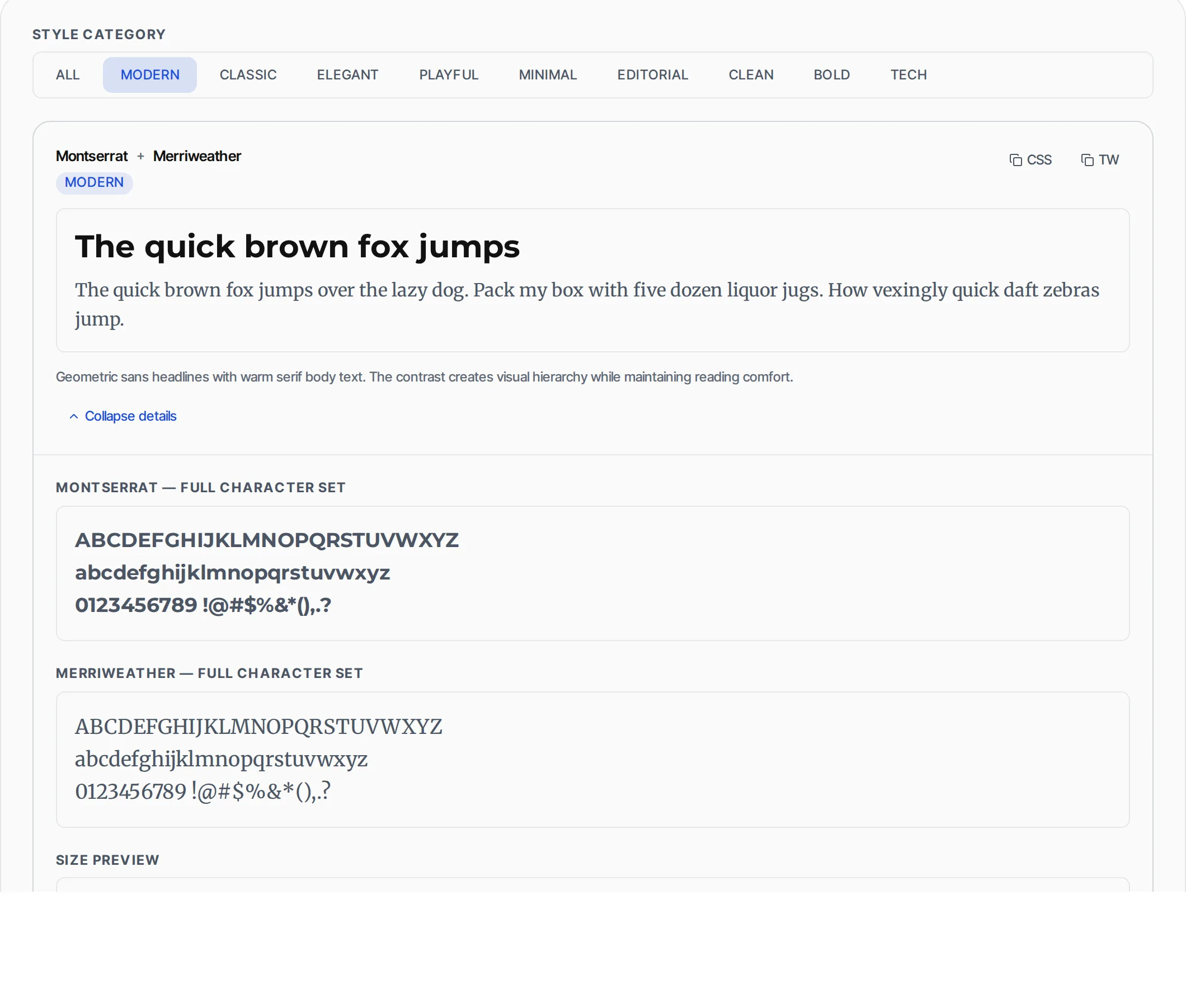Click the Montserrat font name in title

(92, 156)
